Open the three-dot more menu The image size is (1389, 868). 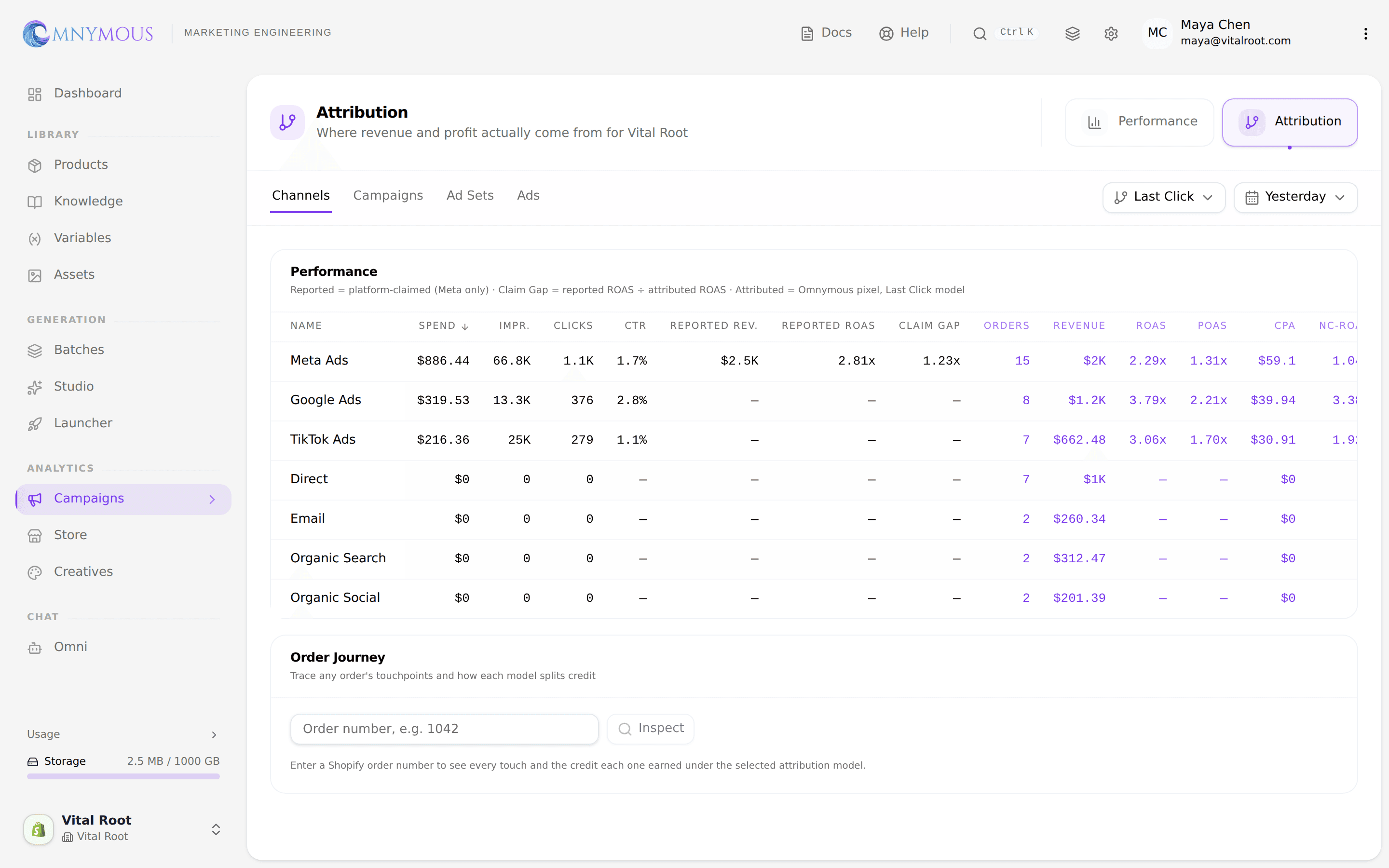point(1365,34)
